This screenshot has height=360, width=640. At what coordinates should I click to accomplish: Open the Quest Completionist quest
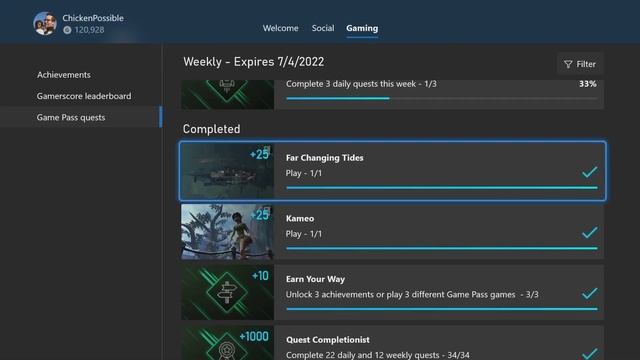pos(392,343)
